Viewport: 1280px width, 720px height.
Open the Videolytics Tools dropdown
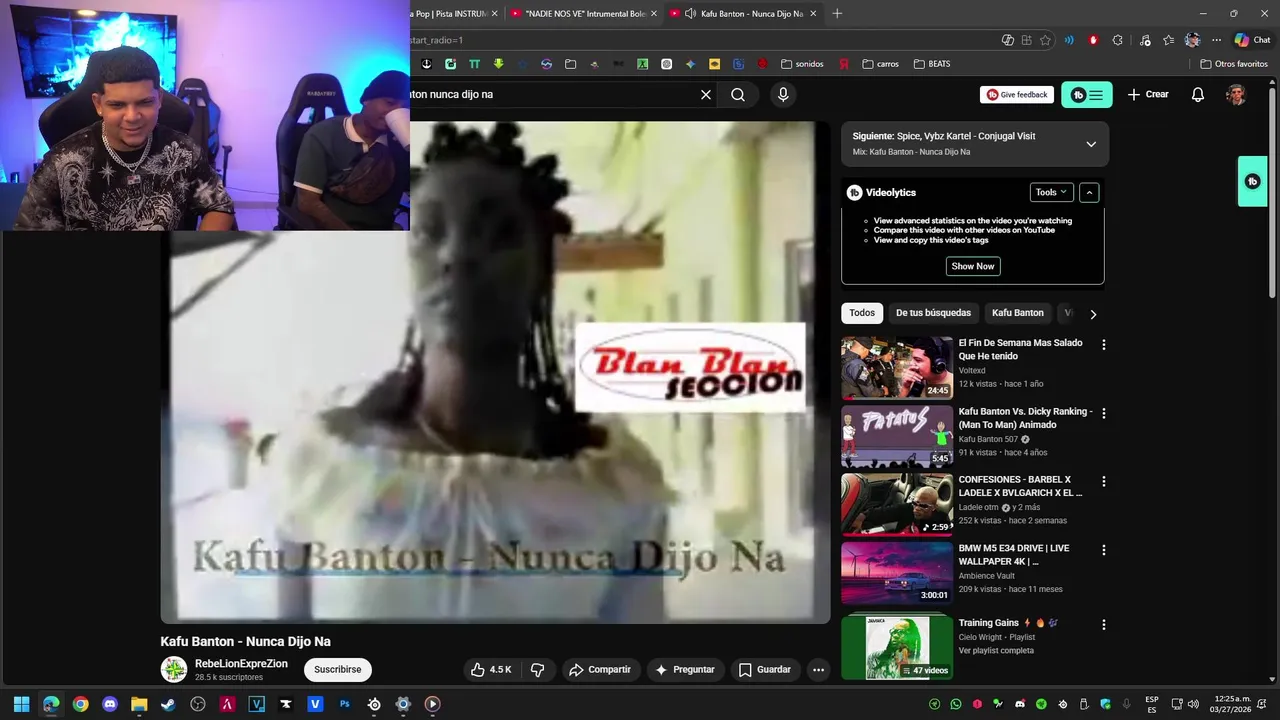point(1051,192)
